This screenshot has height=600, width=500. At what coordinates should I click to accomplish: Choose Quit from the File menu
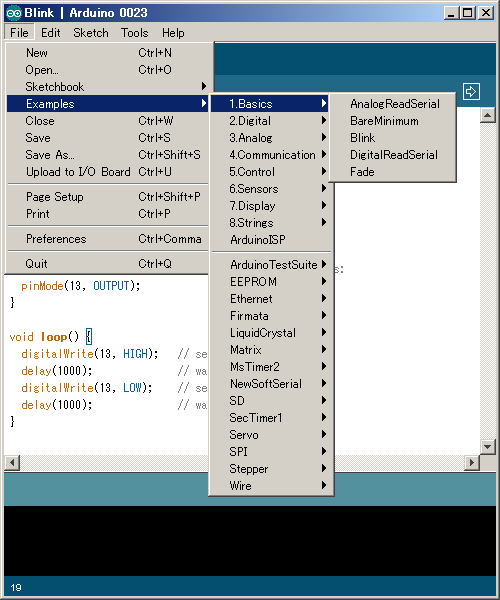tap(107, 264)
